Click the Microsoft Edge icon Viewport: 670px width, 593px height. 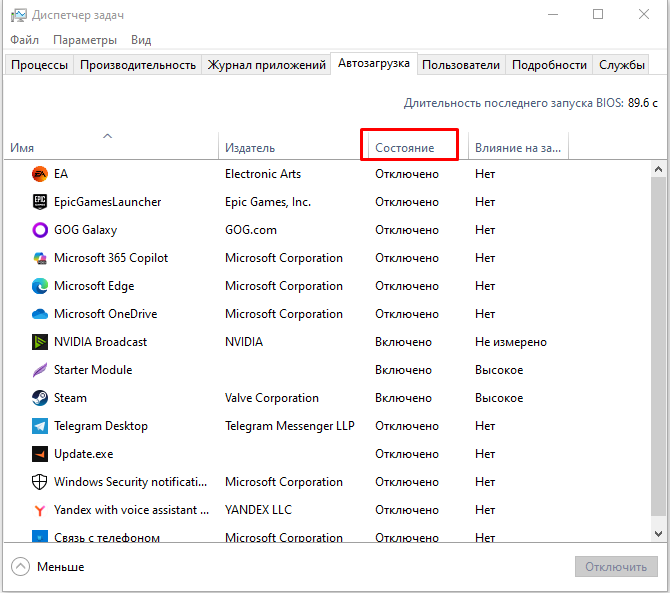pyautogui.click(x=40, y=286)
